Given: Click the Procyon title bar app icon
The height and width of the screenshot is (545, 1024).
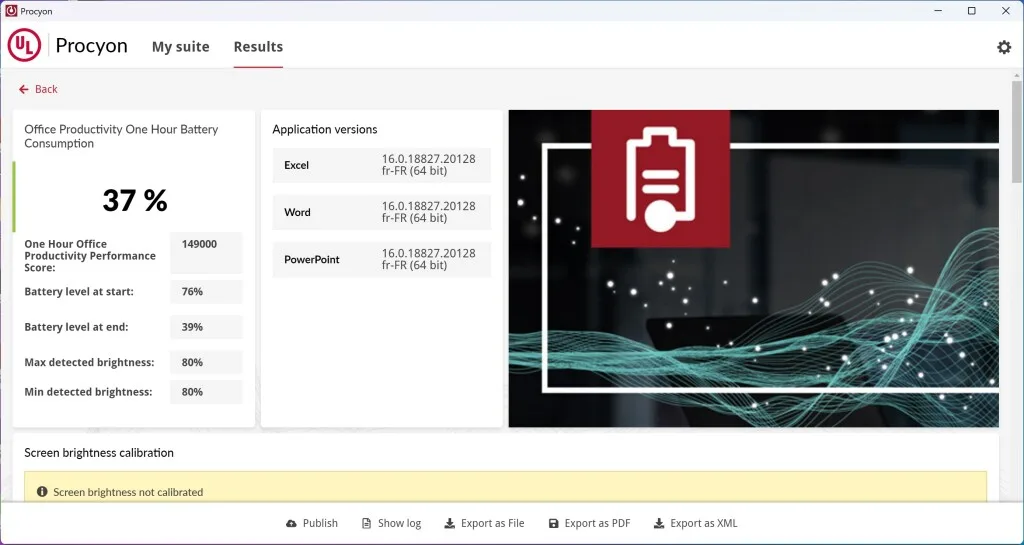Looking at the screenshot, I should (x=11, y=11).
